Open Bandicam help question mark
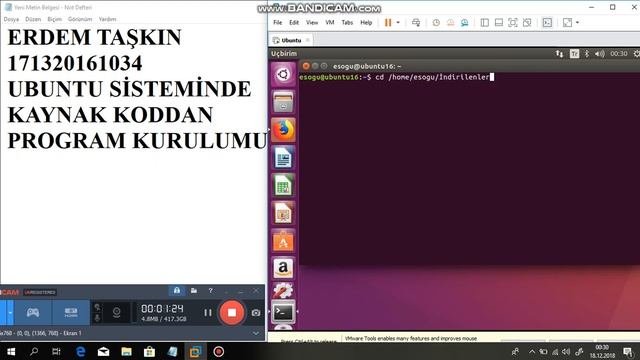The width and height of the screenshot is (640, 360). tap(211, 291)
